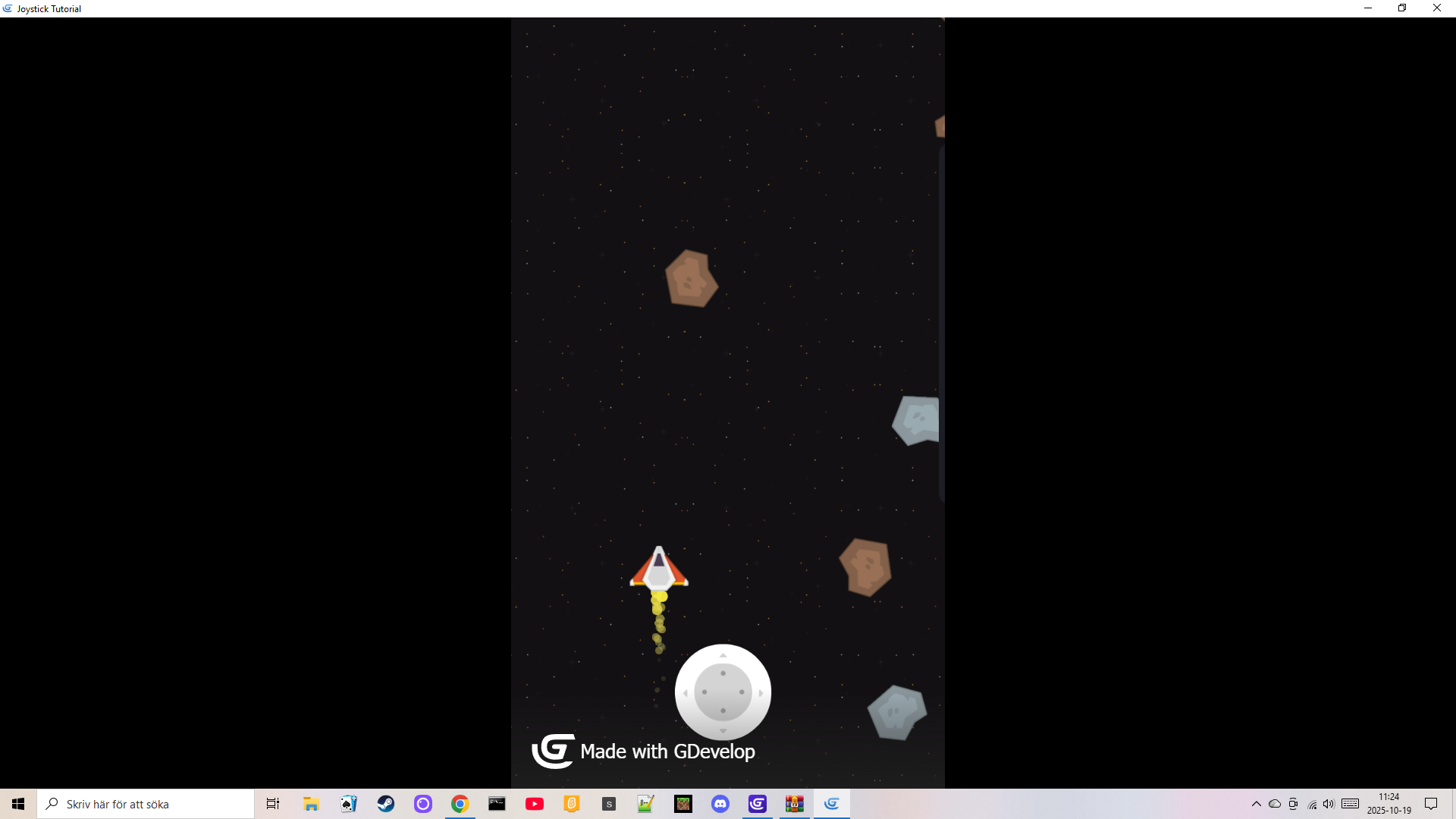
Task: Click the brown asteroid above the spaceship
Action: pyautogui.click(x=691, y=279)
